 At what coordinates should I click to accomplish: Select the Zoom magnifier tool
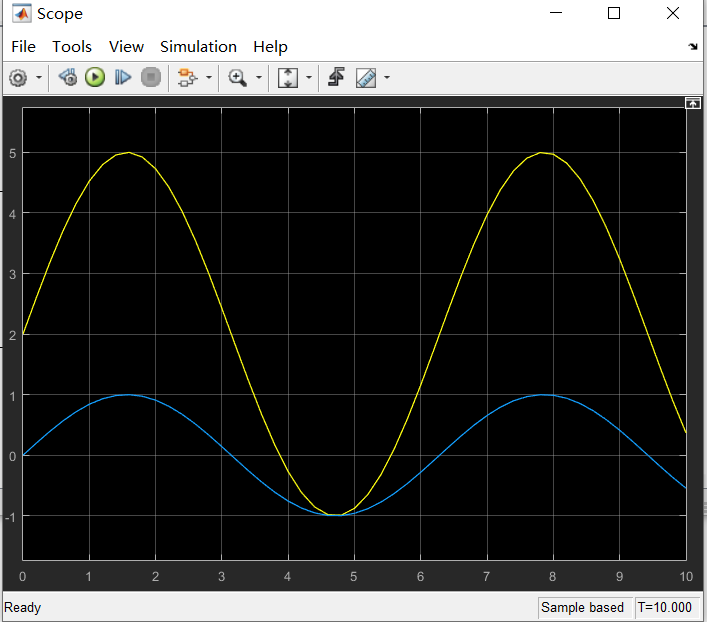pyautogui.click(x=237, y=78)
